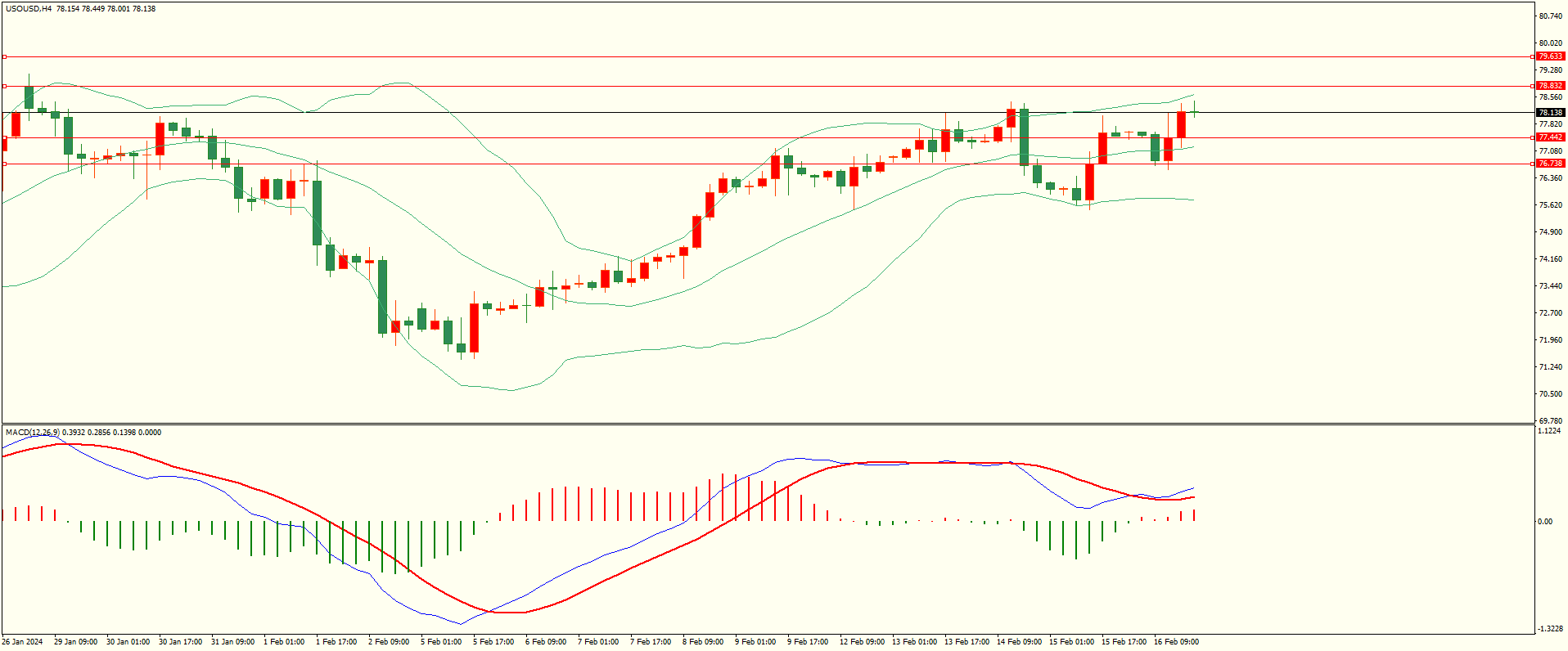The width and height of the screenshot is (1568, 651).
Task: Select the red 76.738 price level tag
Action: (1550, 164)
